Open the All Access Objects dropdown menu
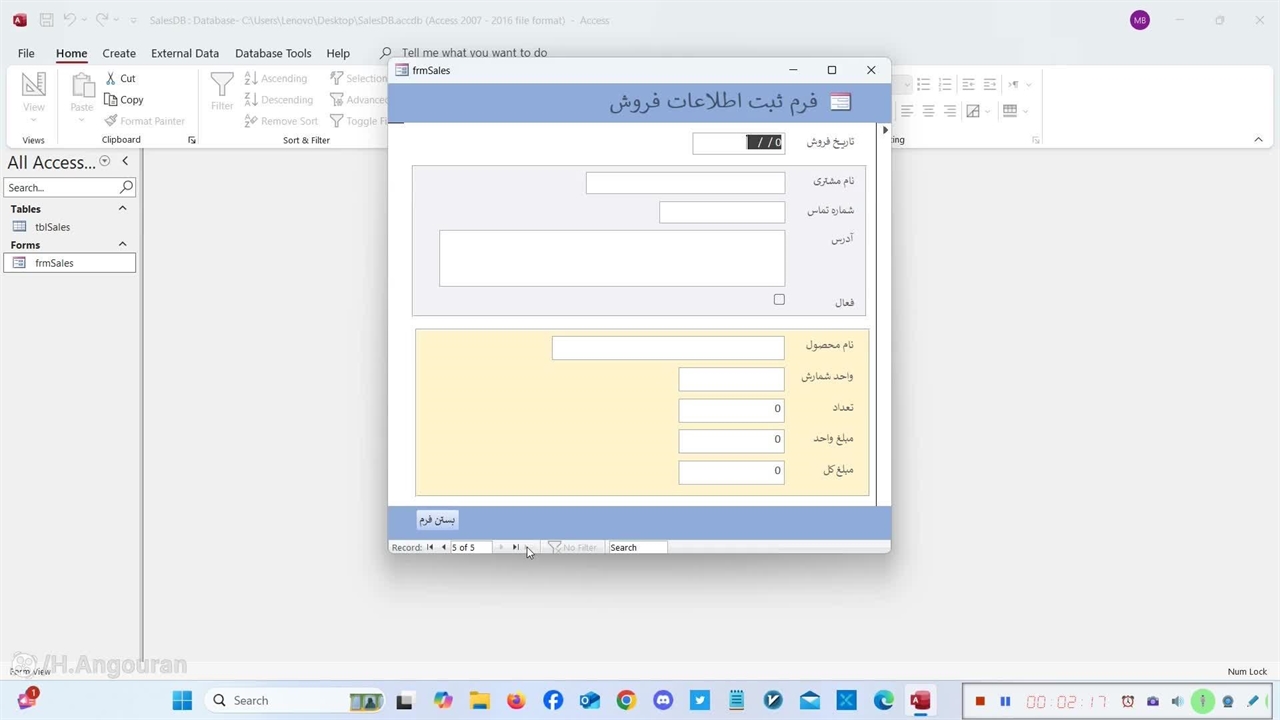The height and width of the screenshot is (720, 1280). pyautogui.click(x=104, y=162)
